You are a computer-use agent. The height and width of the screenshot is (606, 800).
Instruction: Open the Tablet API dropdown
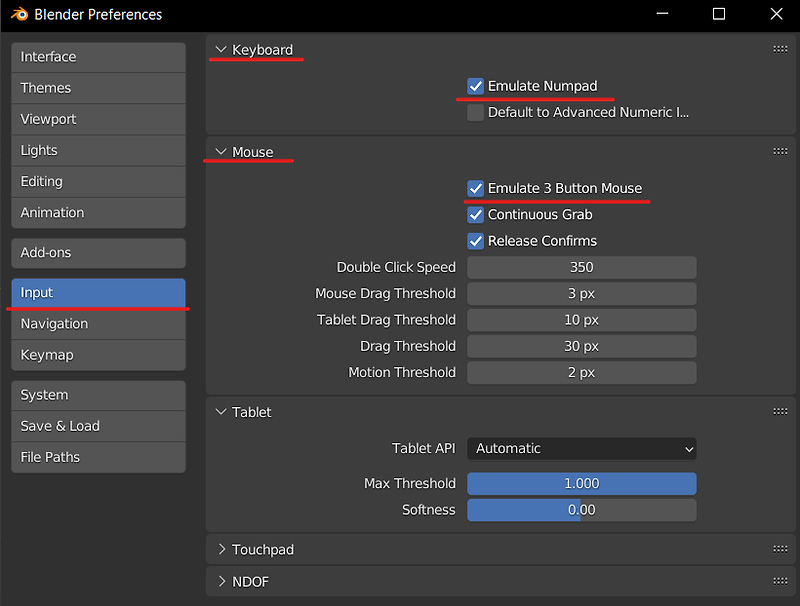click(x=582, y=448)
